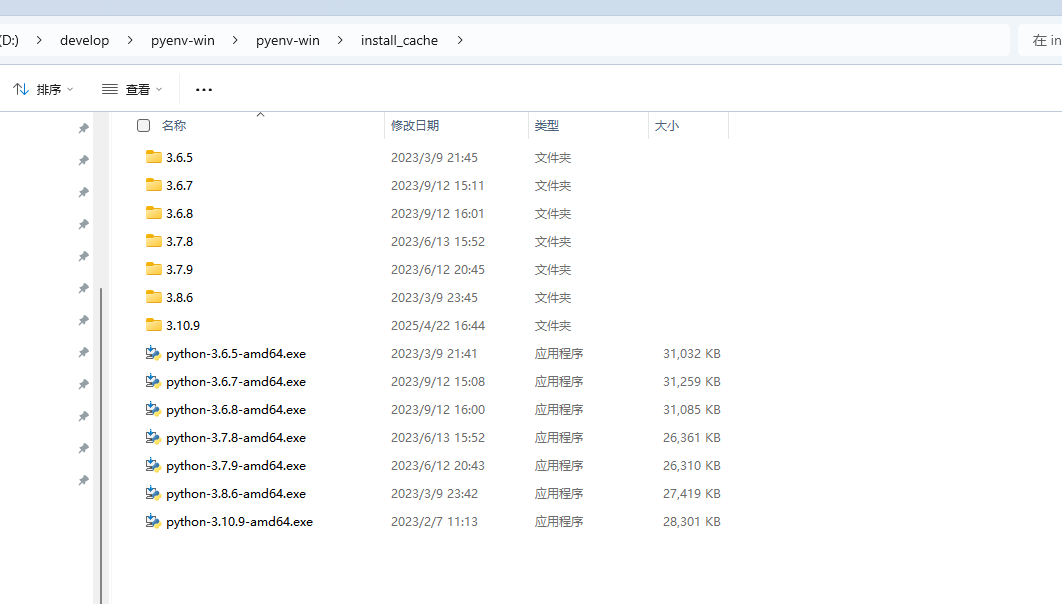Click the install_cache breadcrumb
This screenshot has width=1062, height=604.
click(x=399, y=40)
